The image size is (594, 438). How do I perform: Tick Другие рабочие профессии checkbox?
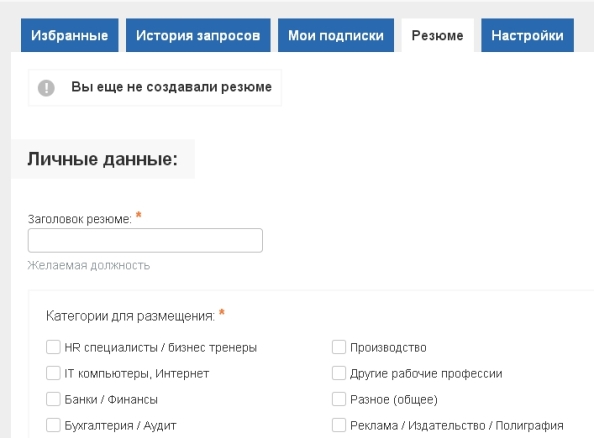339,373
